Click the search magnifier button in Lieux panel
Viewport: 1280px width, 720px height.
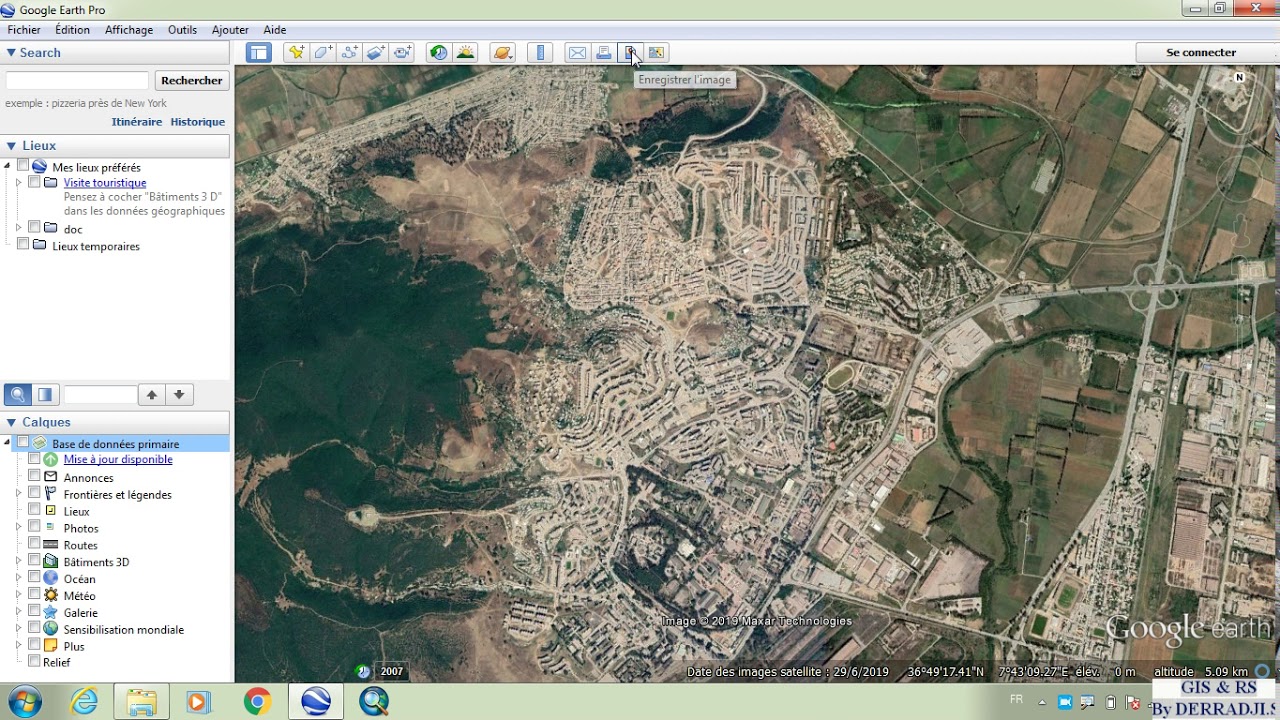18,394
